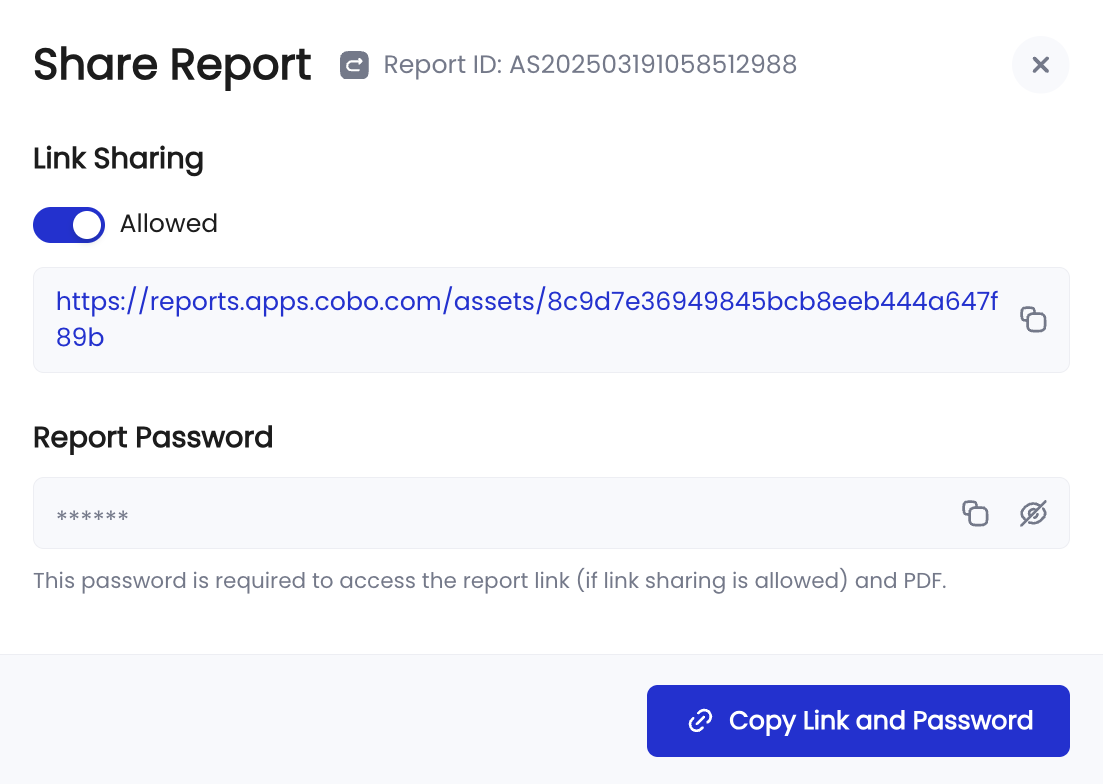Click the share icon beside Report ID
Image resolution: width=1103 pixels, height=784 pixels.
(355, 65)
